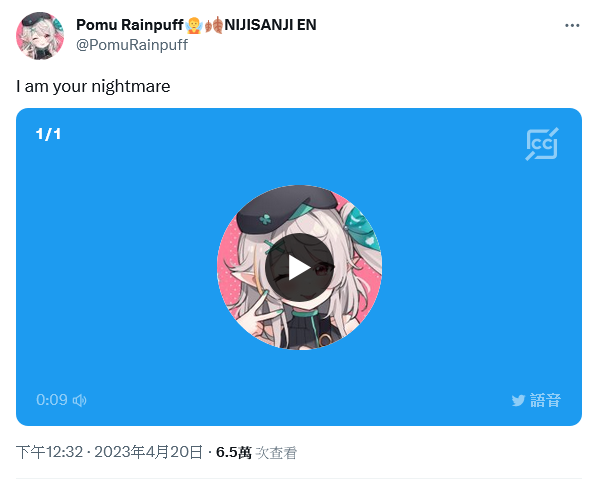Click the 0:09 duration label
Image resolution: width=598 pixels, height=481 pixels.
[x=52, y=400]
